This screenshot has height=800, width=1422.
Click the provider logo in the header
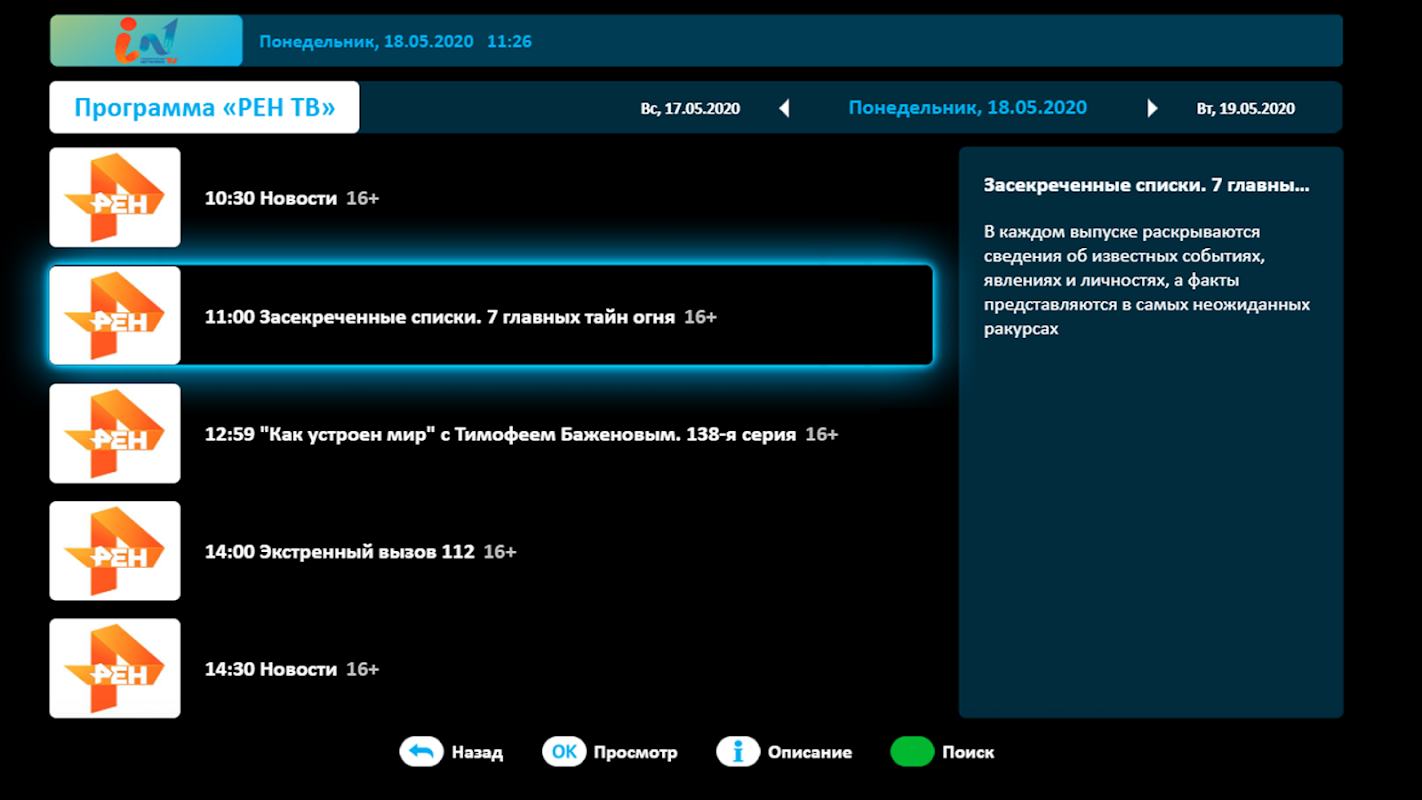point(146,41)
